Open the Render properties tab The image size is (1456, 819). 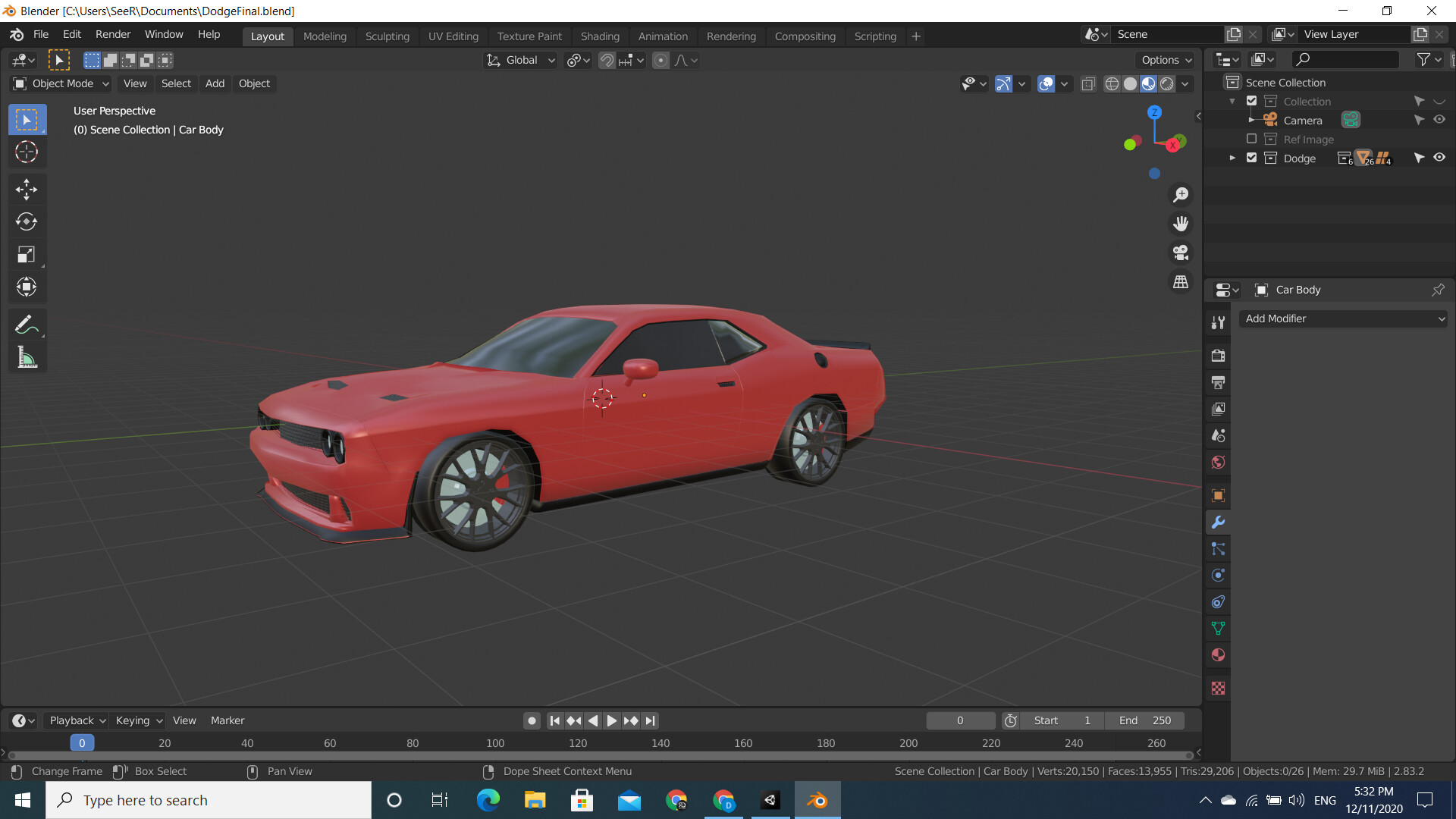1218,356
